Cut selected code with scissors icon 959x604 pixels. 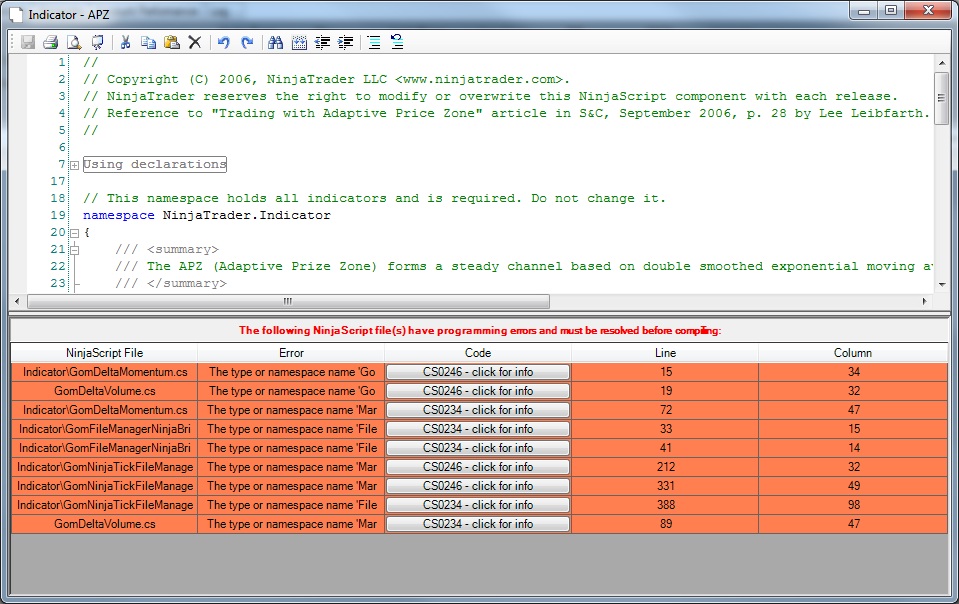125,42
